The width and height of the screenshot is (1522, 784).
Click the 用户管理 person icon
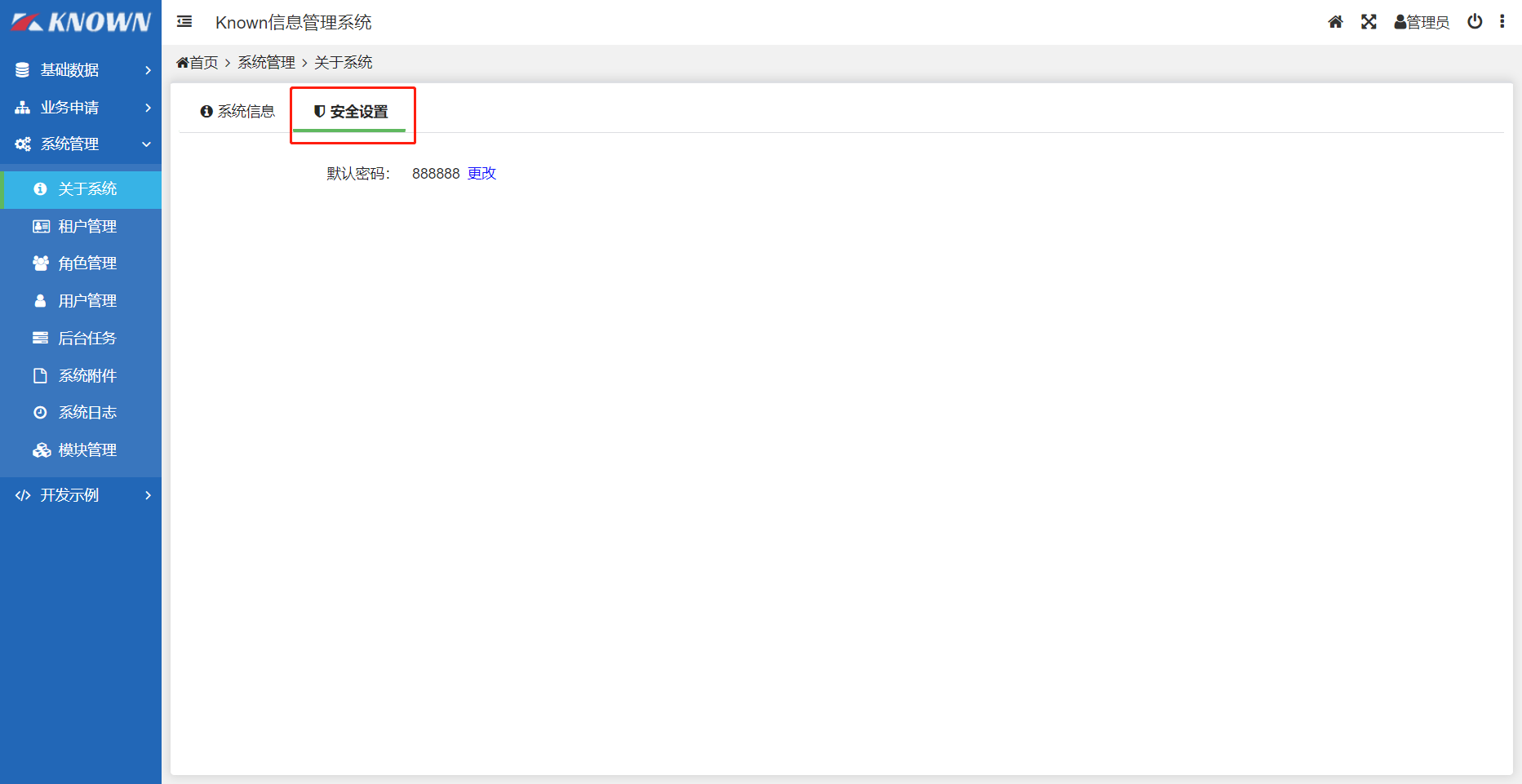[40, 301]
